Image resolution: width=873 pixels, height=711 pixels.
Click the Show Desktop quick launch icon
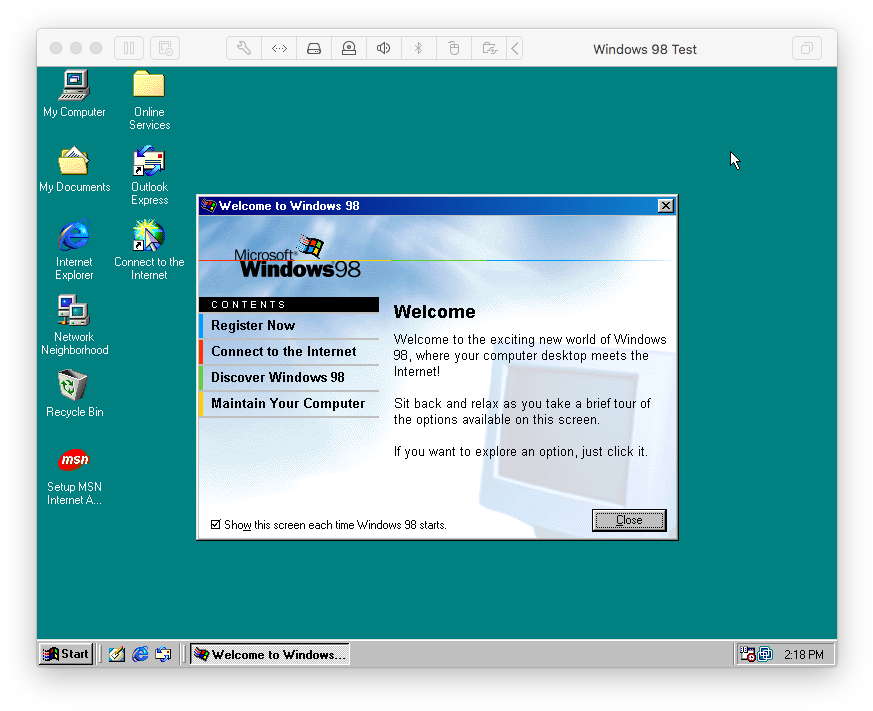tap(116, 654)
